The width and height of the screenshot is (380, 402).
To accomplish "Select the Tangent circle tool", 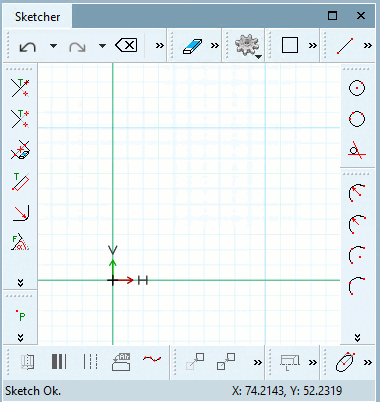I will [357, 150].
